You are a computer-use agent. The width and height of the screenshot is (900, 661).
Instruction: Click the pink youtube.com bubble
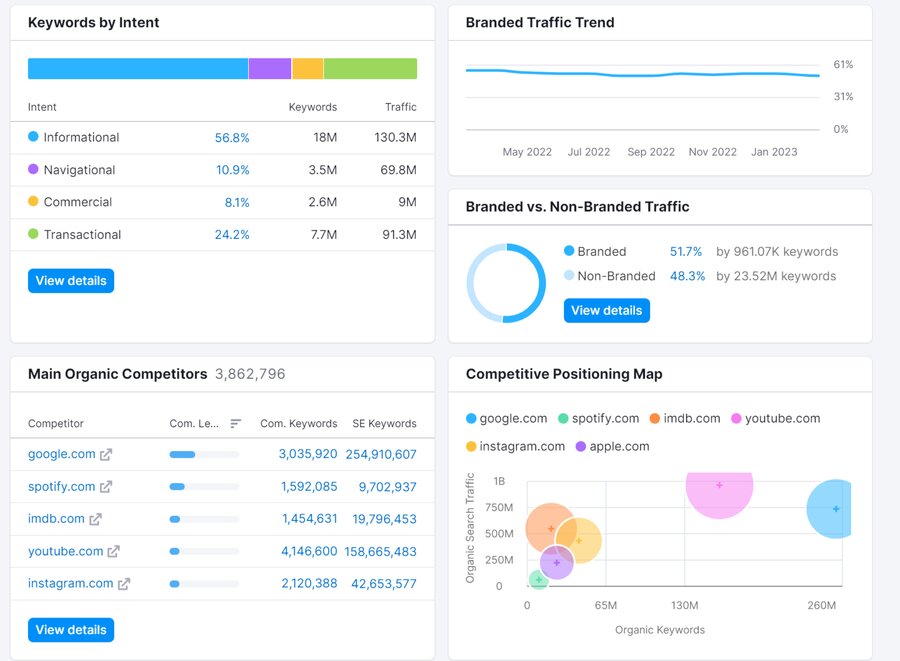point(719,487)
